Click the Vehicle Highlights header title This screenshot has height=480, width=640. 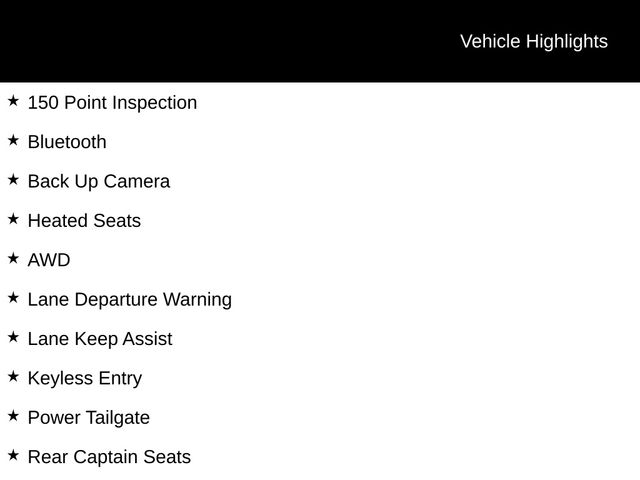(533, 41)
